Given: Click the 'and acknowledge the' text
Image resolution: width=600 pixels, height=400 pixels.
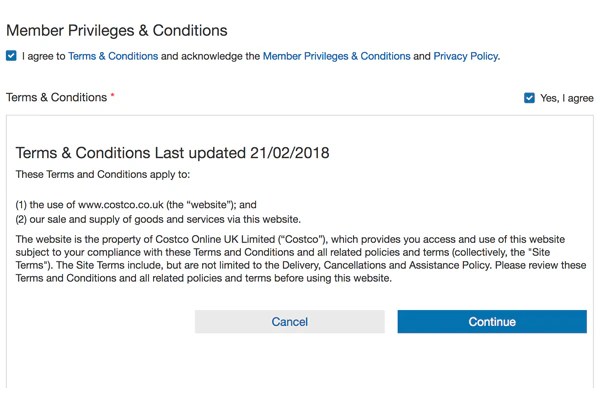Looking at the screenshot, I should tap(210, 56).
